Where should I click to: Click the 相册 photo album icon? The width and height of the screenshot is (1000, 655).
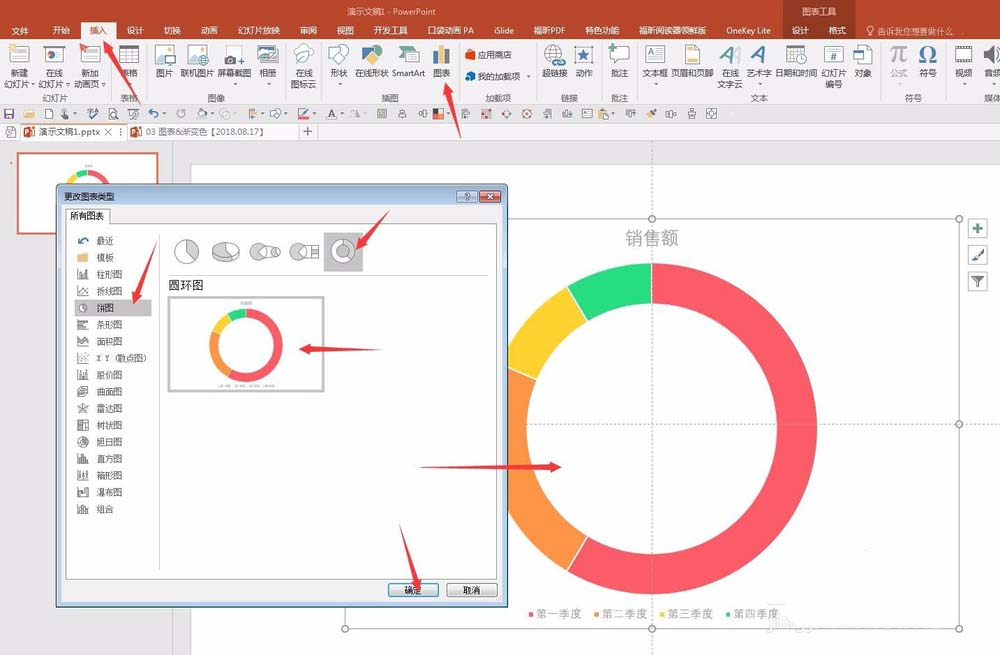(268, 56)
